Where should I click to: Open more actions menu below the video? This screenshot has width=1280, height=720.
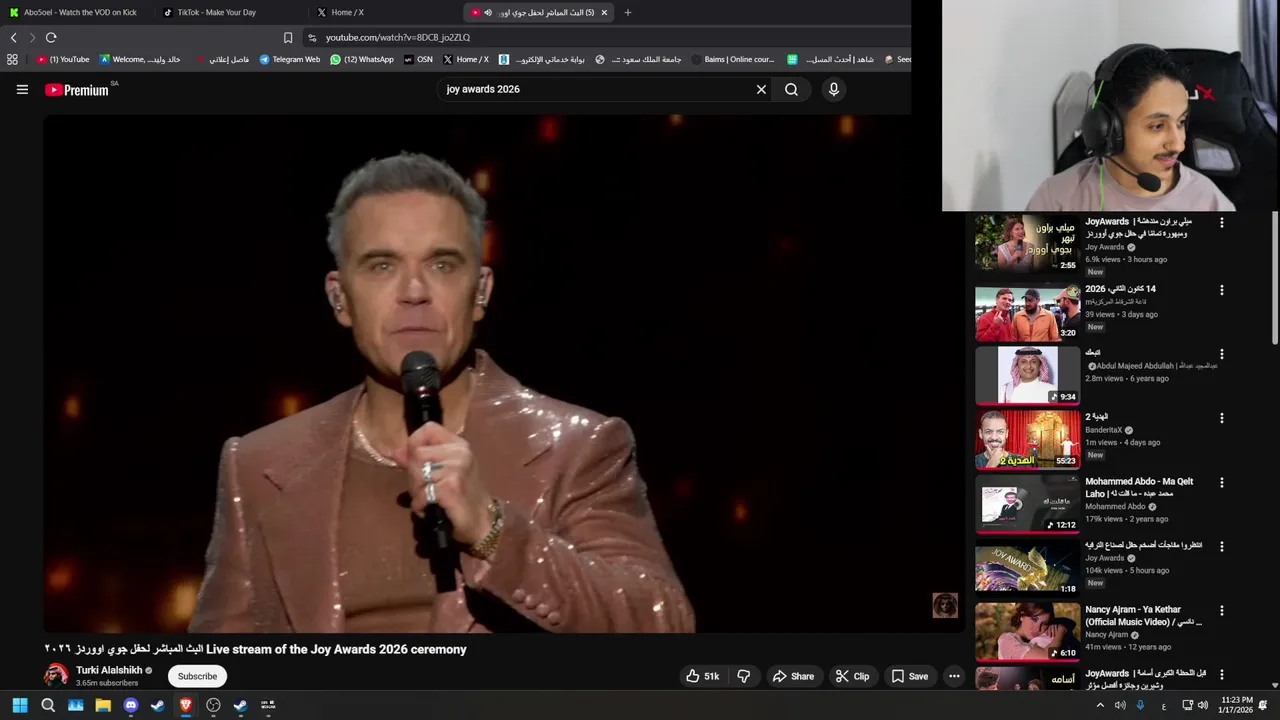point(954,676)
